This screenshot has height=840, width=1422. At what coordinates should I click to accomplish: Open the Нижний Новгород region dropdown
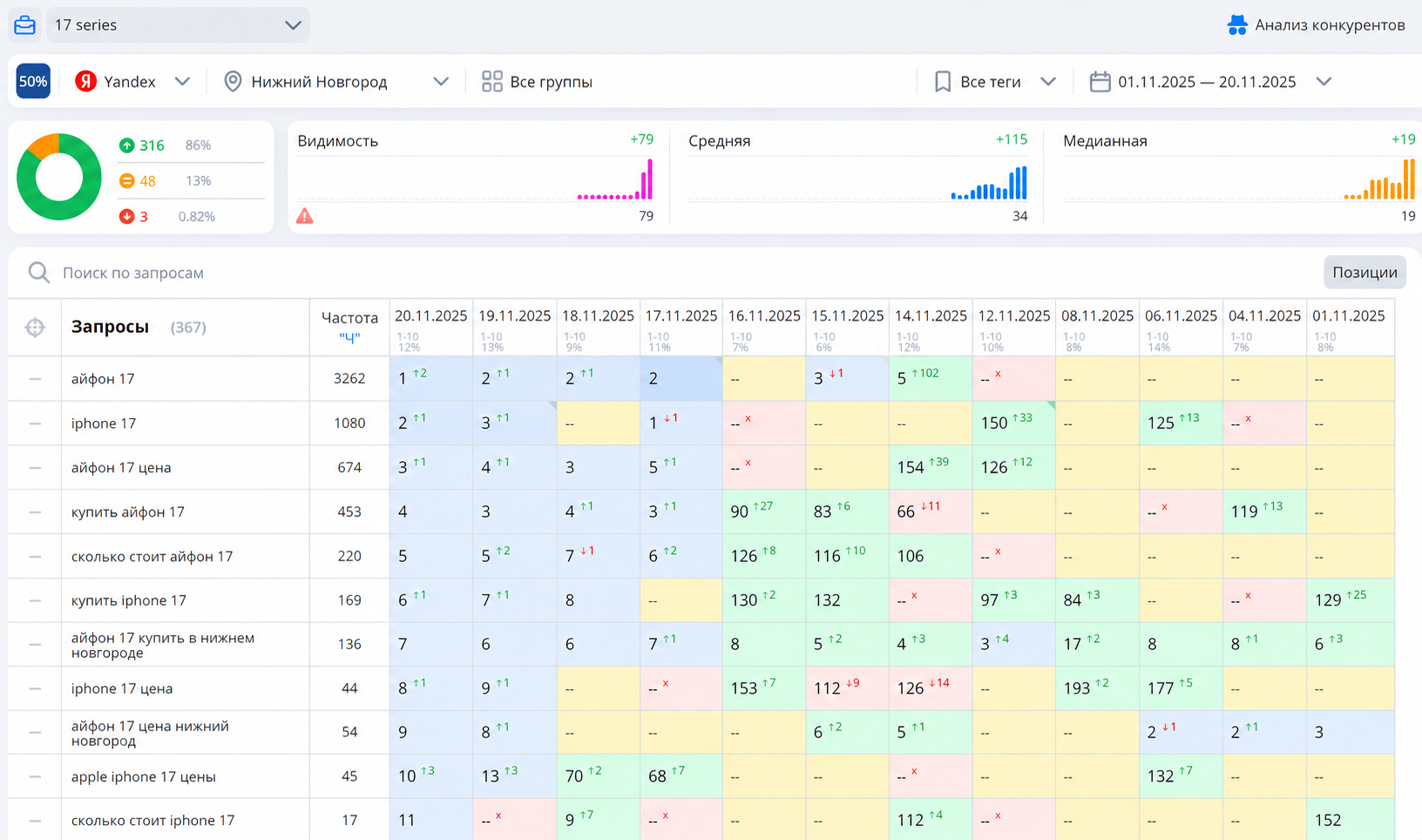coord(336,81)
